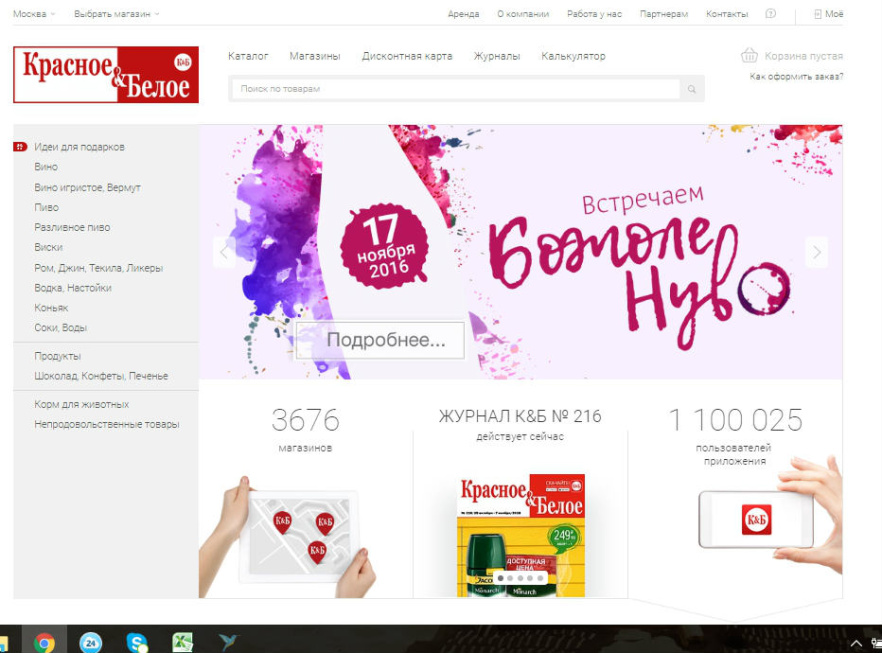Screen dimensions: 882x653
Task: Click ЖУРНАЛ К&Б № 216 heading
Action: click(520, 416)
